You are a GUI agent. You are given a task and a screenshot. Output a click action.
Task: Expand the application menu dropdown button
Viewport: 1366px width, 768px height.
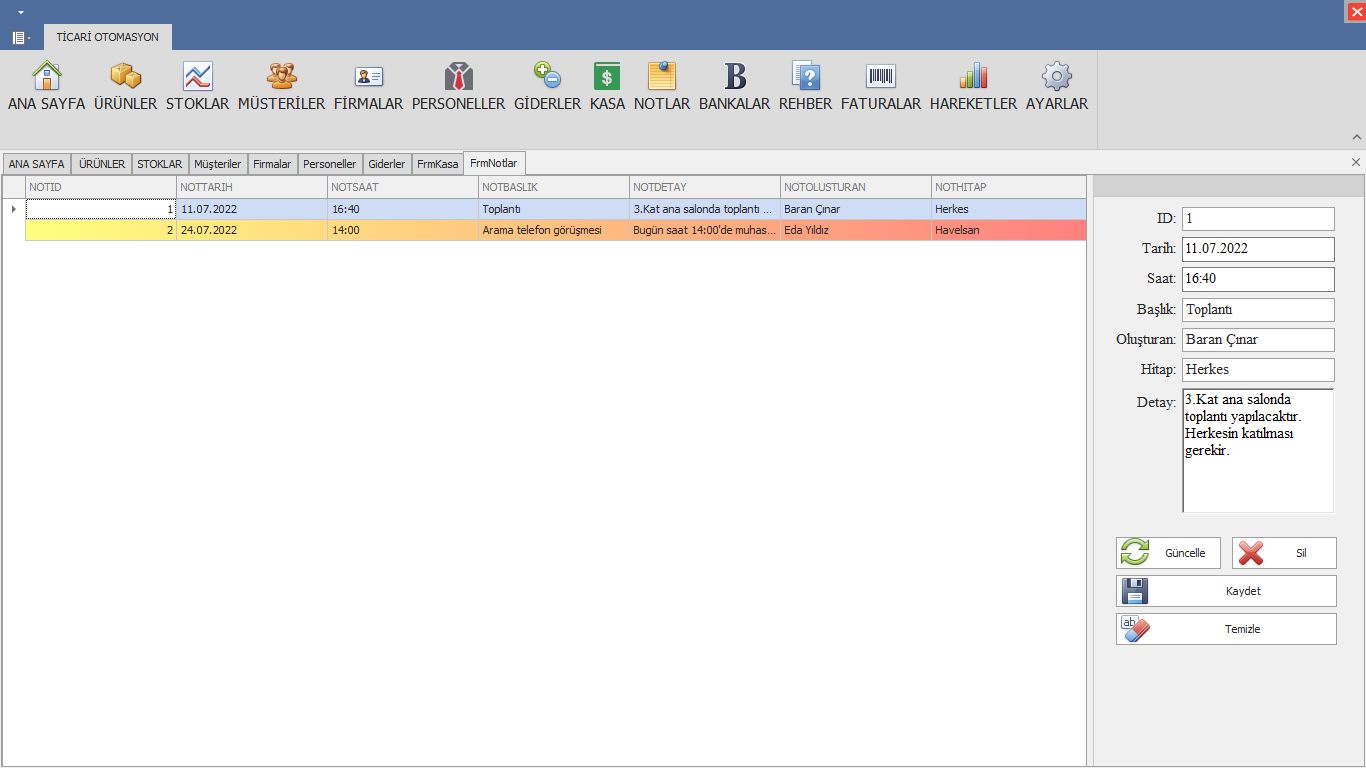pyautogui.click(x=20, y=38)
